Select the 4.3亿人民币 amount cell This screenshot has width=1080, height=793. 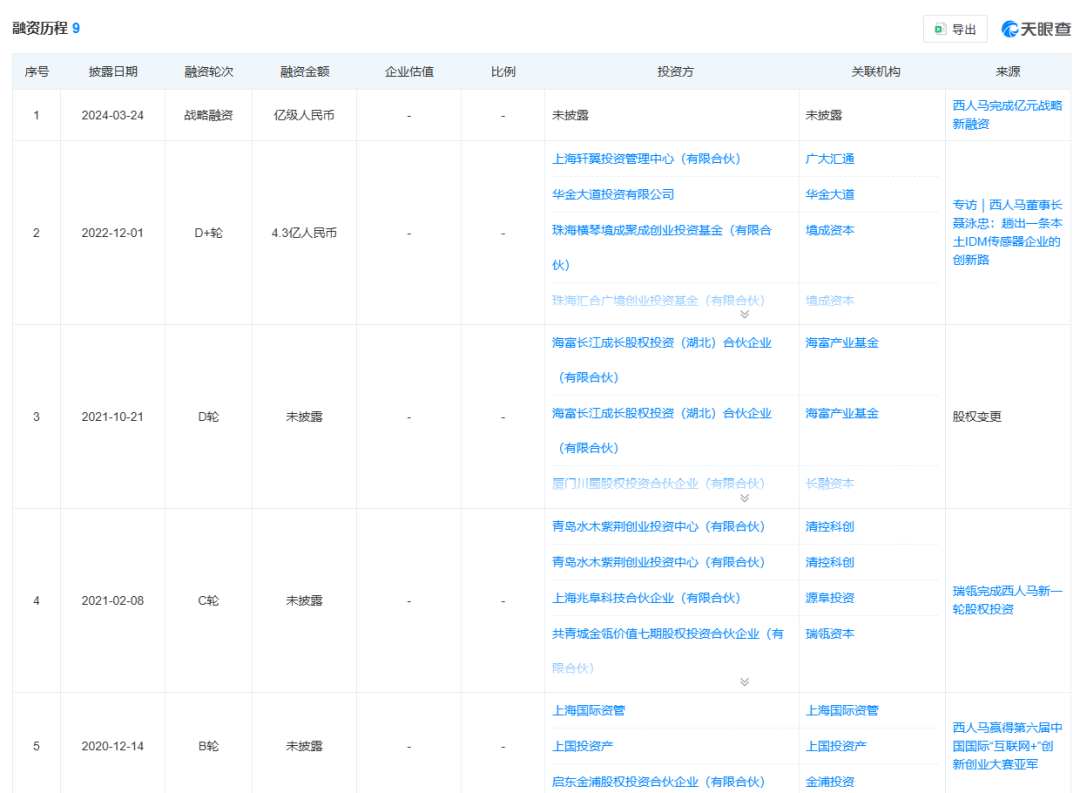304,233
